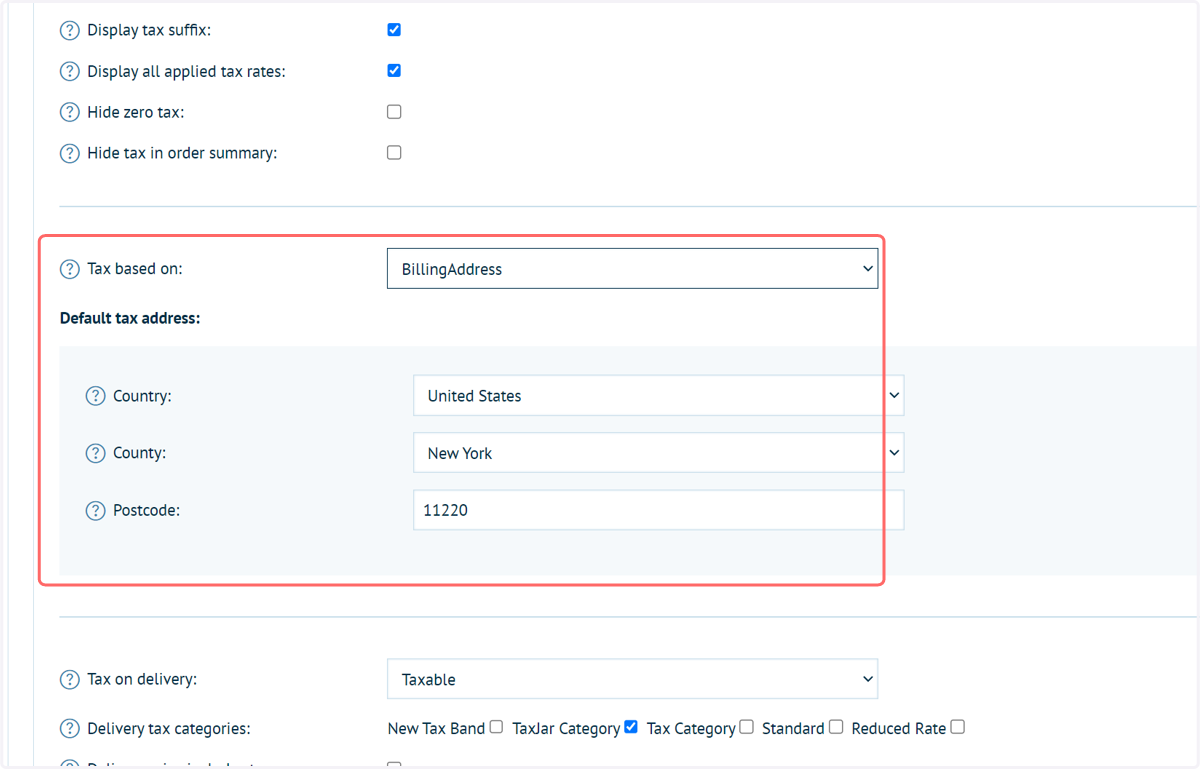This screenshot has height=769, width=1200.
Task: Uncheck the TaxJar Category checkbox
Action: pos(631,727)
